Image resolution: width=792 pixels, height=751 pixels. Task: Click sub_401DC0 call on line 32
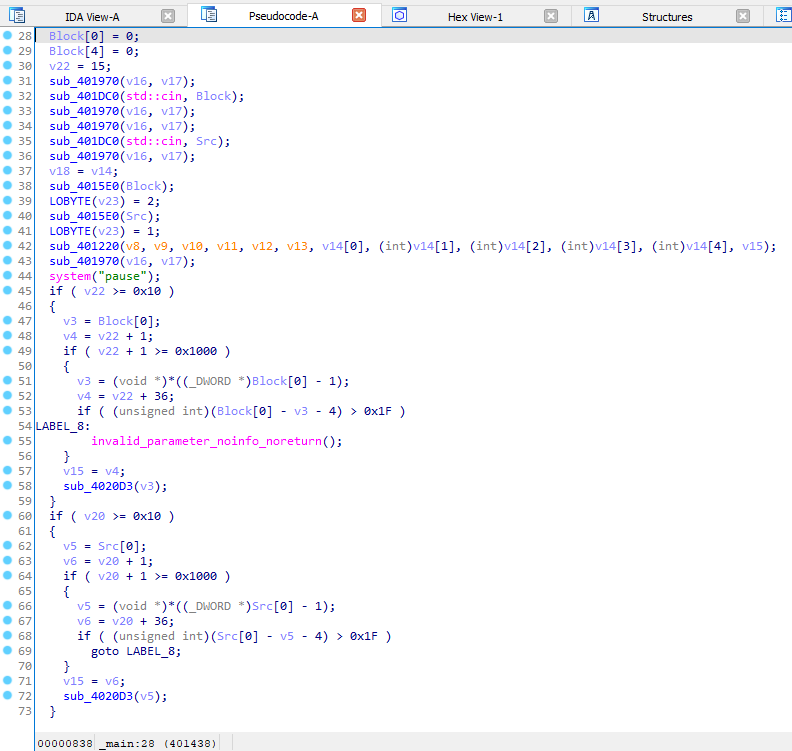pos(84,96)
